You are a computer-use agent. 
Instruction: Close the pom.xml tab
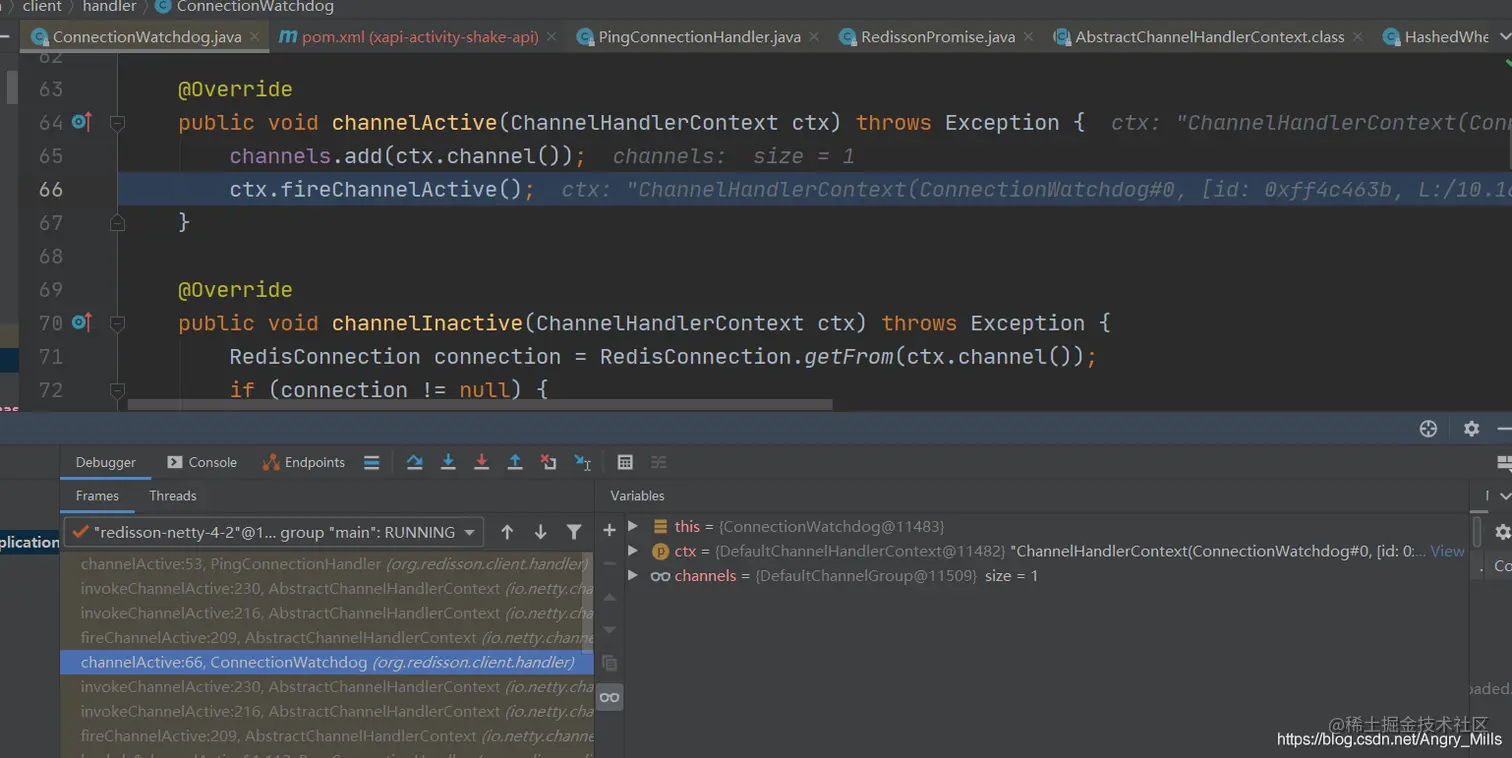click(x=553, y=36)
